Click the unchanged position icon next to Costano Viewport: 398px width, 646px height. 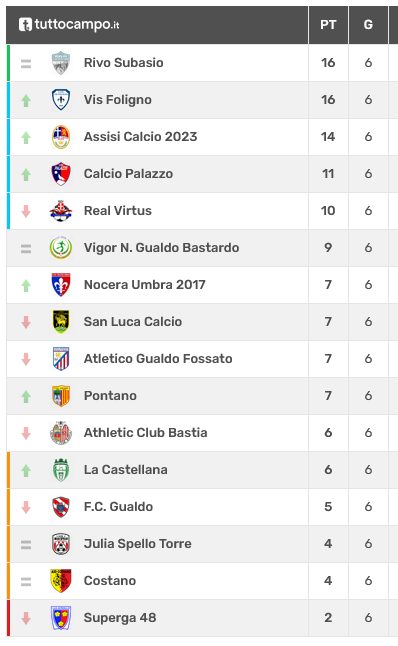tap(26, 581)
